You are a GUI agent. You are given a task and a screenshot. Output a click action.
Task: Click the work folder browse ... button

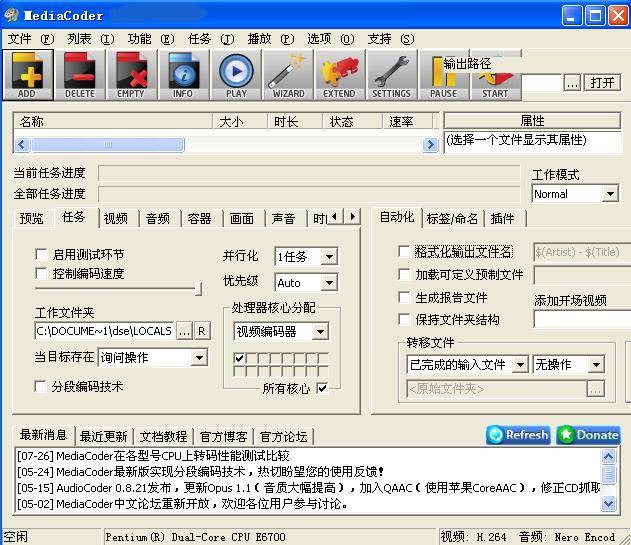click(x=184, y=331)
